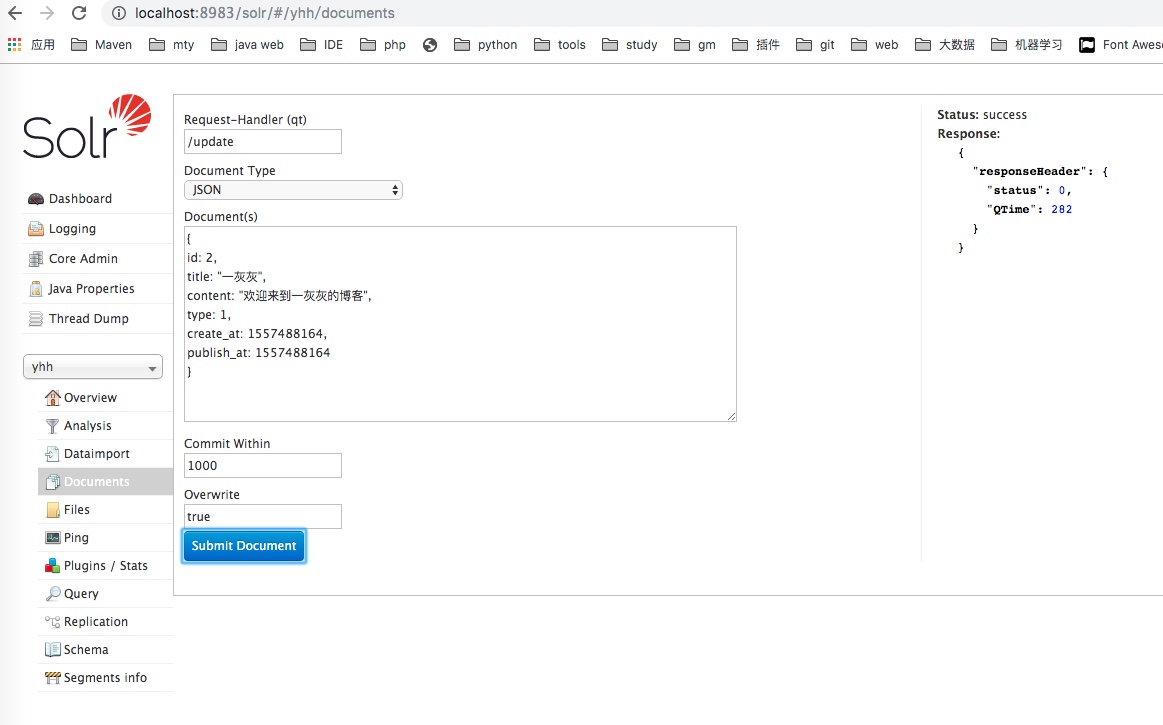
Task: Click the Overwrite input field
Action: pyautogui.click(x=263, y=517)
